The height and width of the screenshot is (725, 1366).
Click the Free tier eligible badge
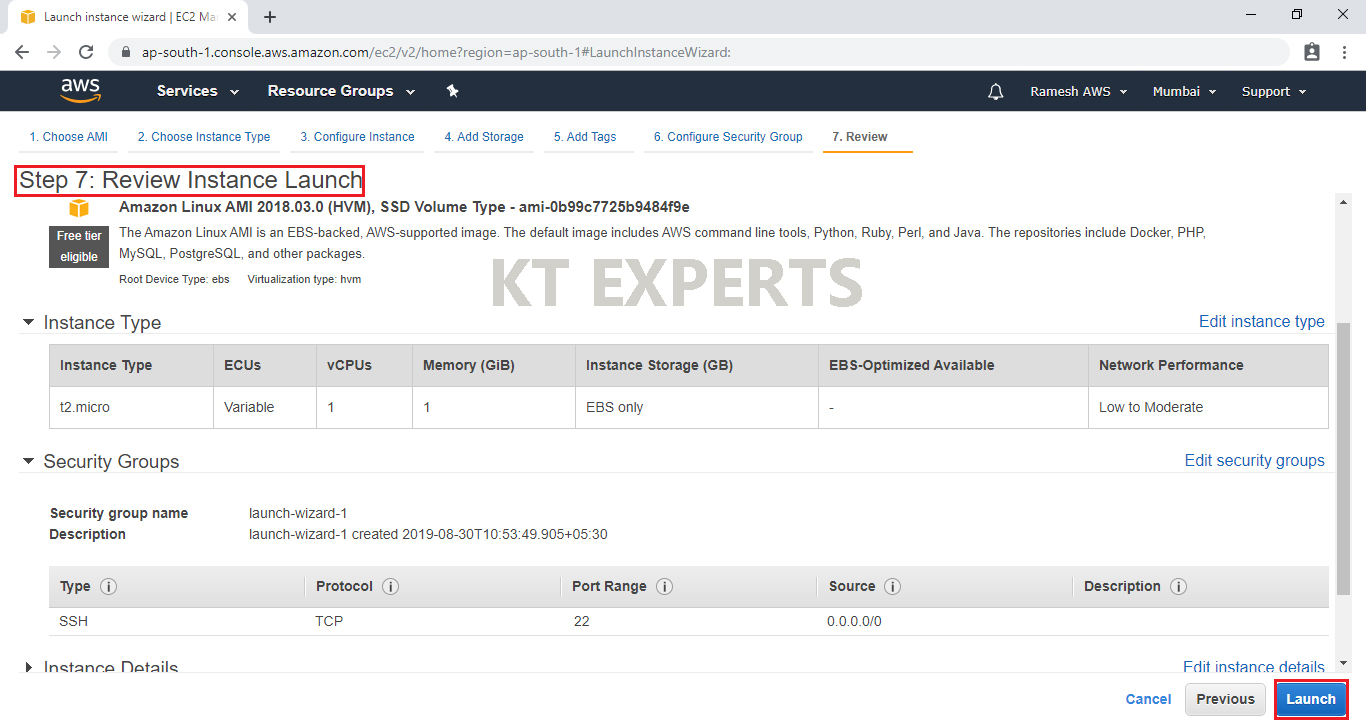point(79,246)
